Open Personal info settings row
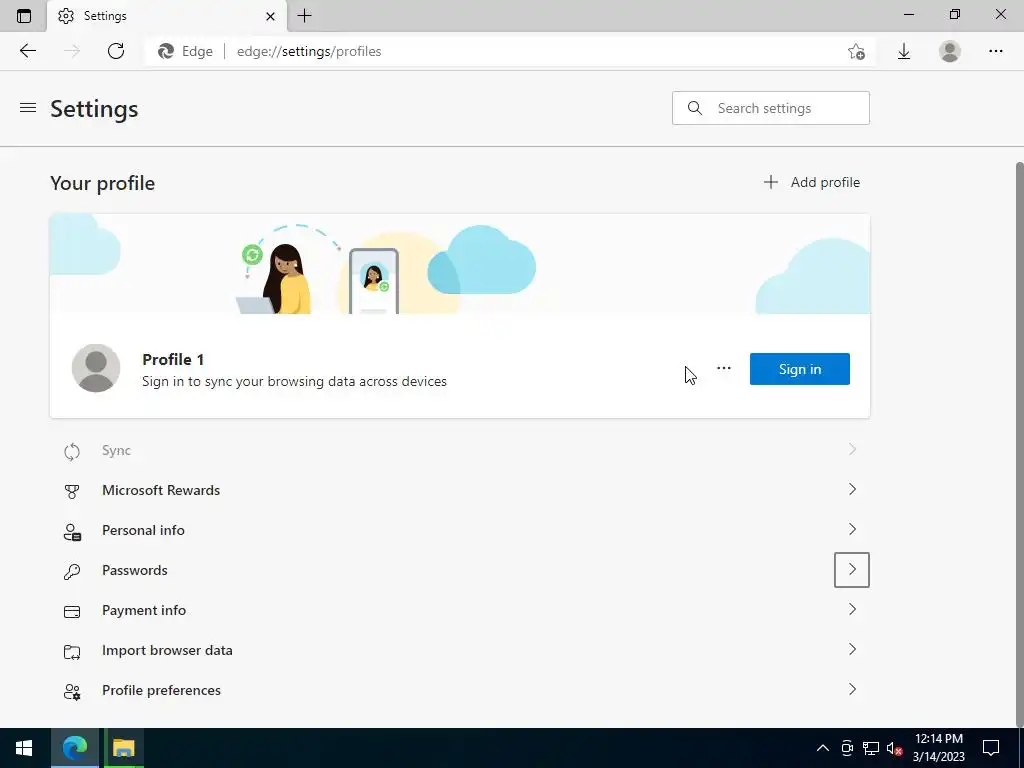 pos(460,530)
